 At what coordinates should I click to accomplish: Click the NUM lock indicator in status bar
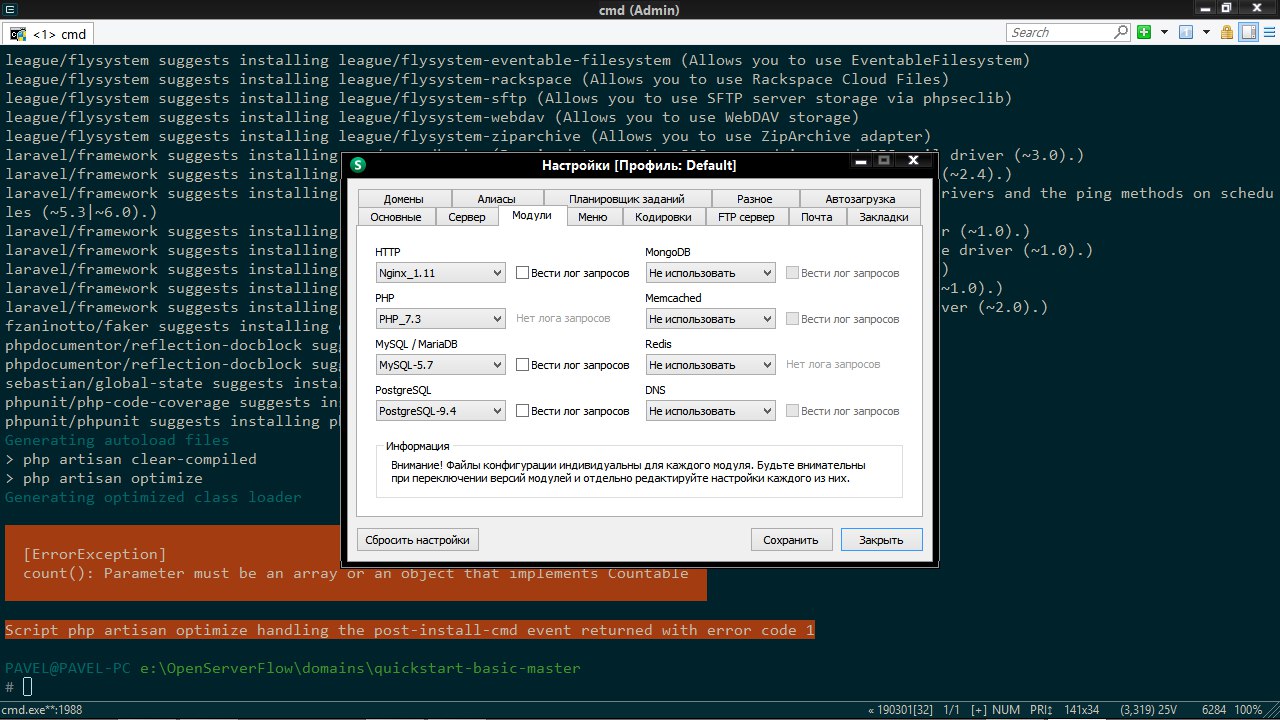click(1007, 710)
